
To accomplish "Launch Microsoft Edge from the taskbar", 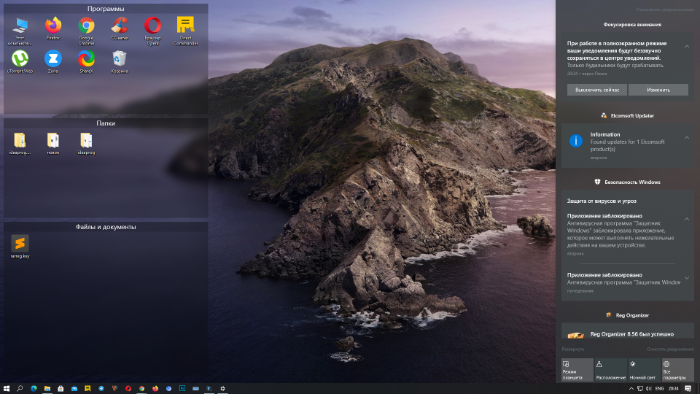I will (x=33, y=389).
